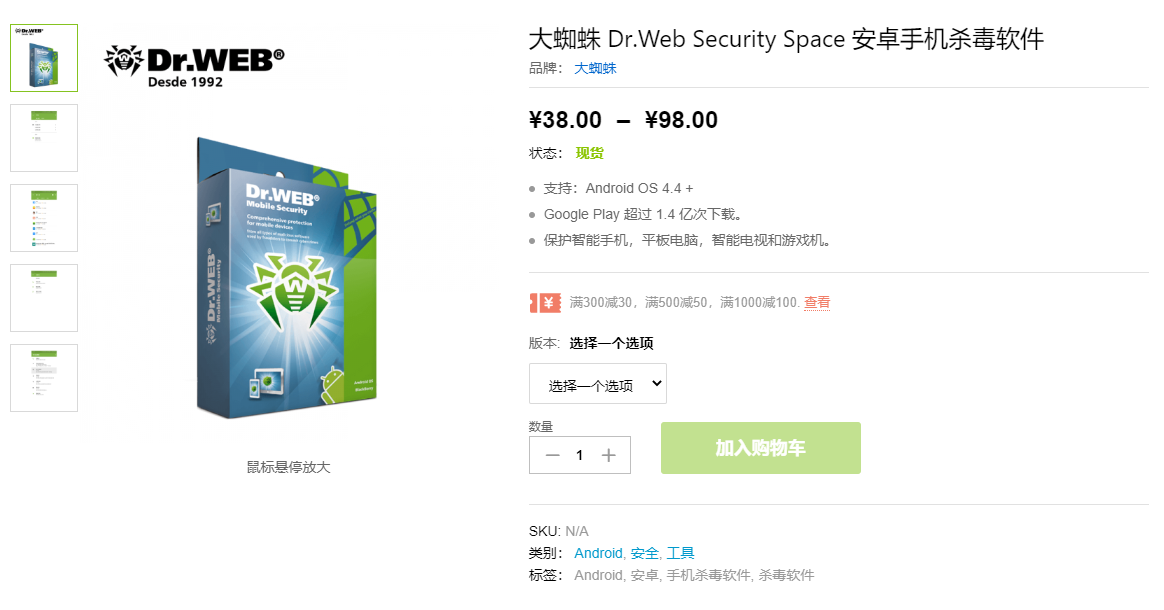Screen dimensions: 1164x610
Task: Select the fifth product thumbnail
Action: [44, 378]
